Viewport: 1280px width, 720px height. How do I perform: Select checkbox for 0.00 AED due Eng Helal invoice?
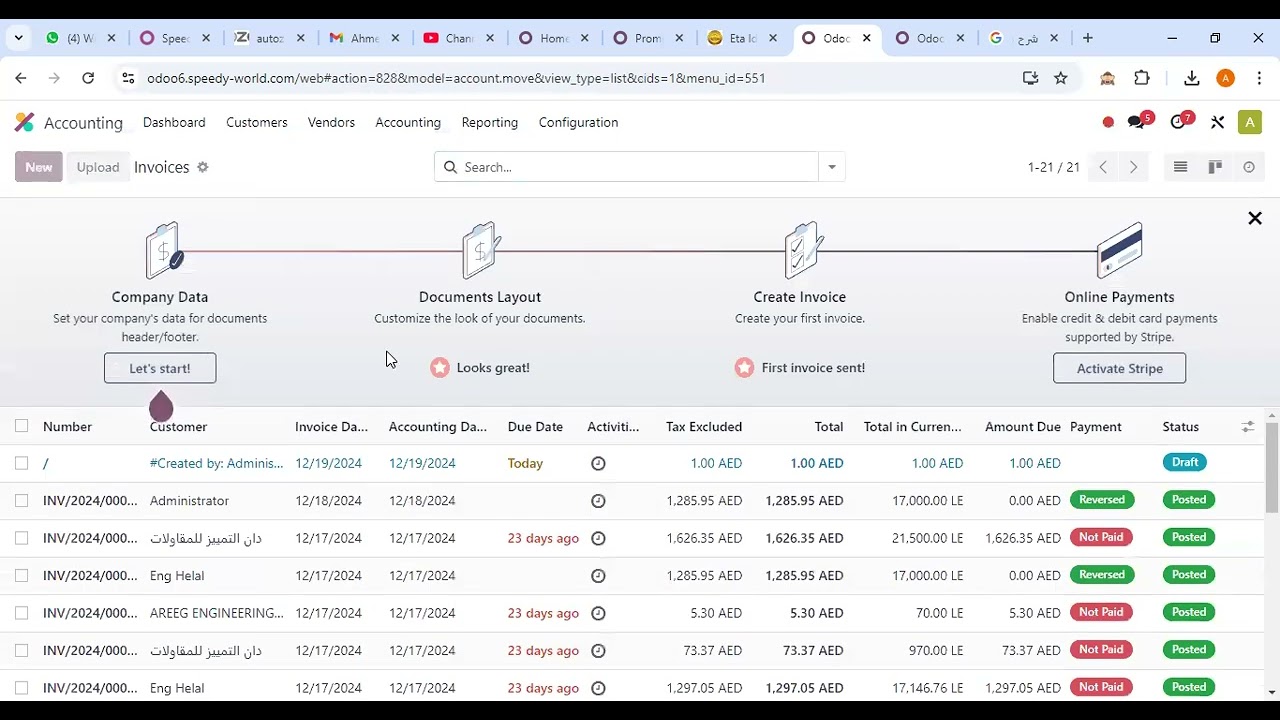[21, 575]
